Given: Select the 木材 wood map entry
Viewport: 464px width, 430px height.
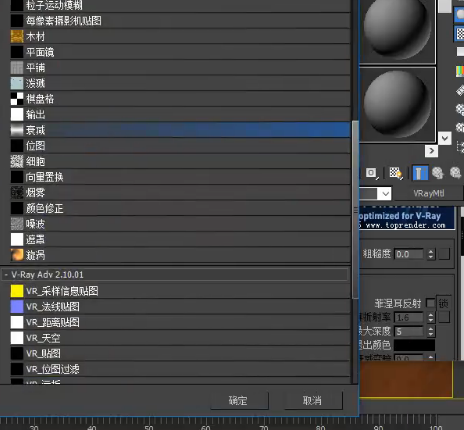Looking at the screenshot, I should click(180, 36).
